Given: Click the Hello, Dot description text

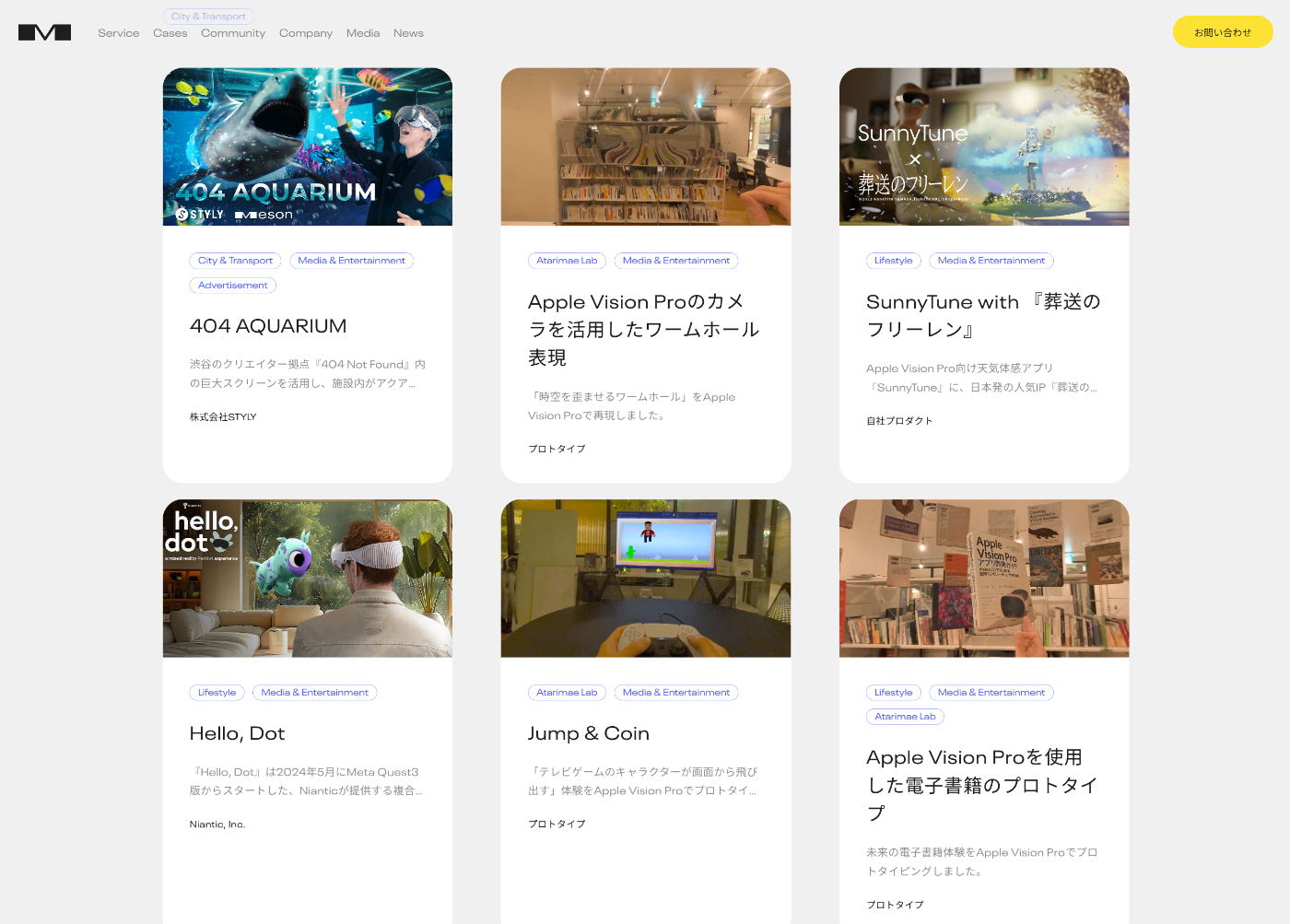Looking at the screenshot, I should coord(306,781).
